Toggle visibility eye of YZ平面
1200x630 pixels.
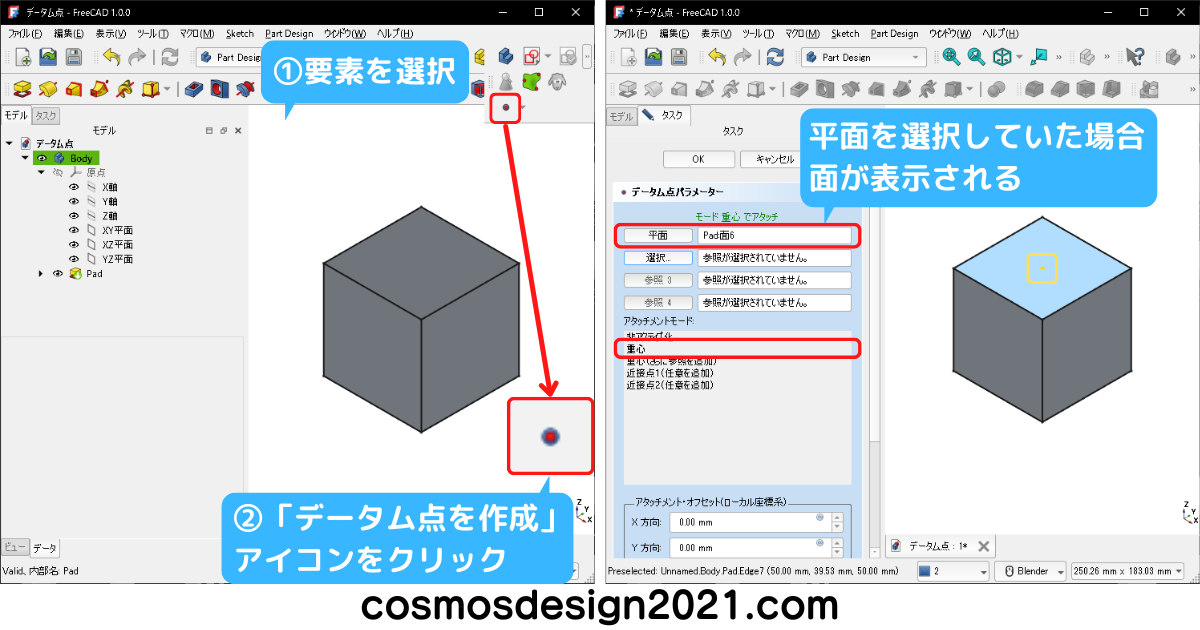(73, 258)
